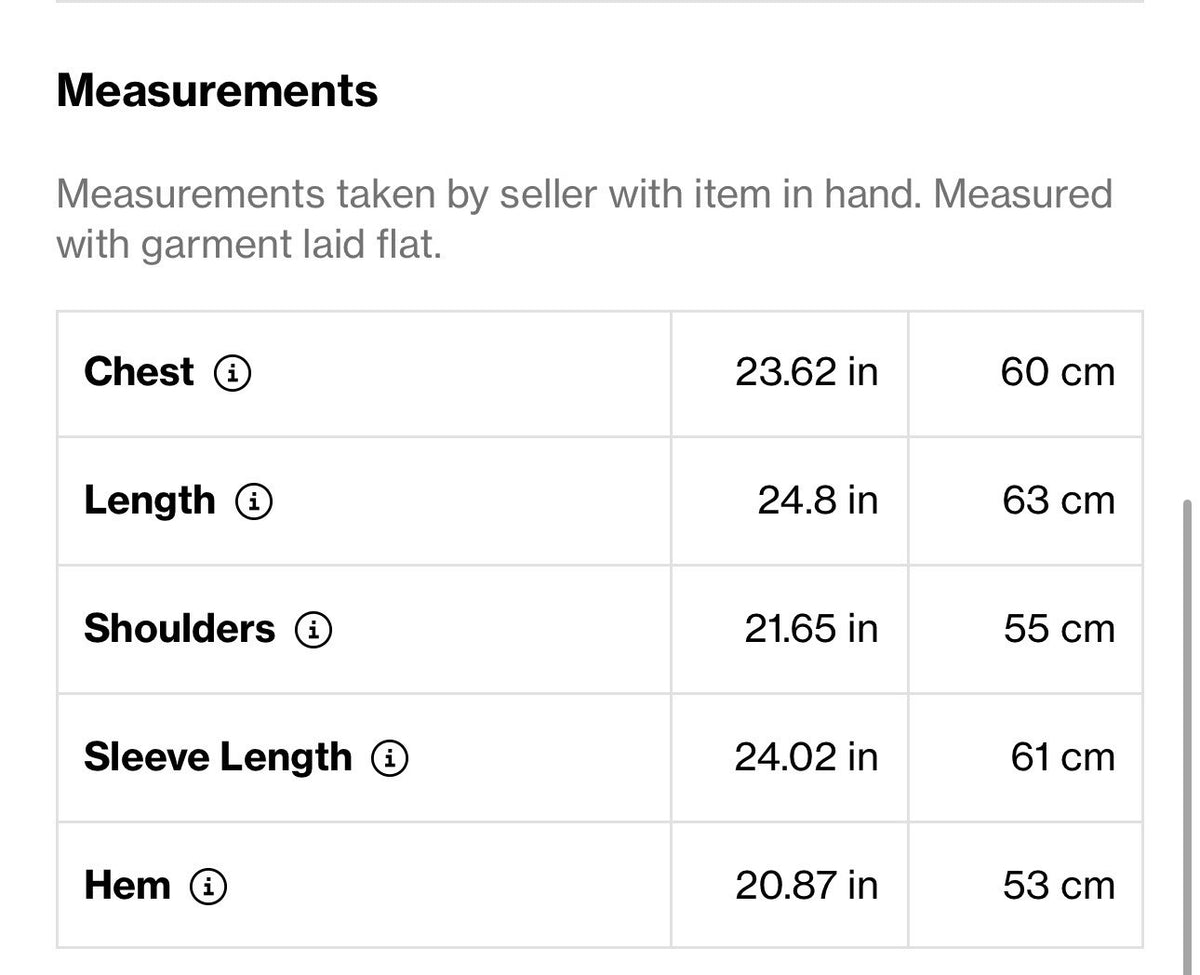Click the Hem row label

click(127, 886)
